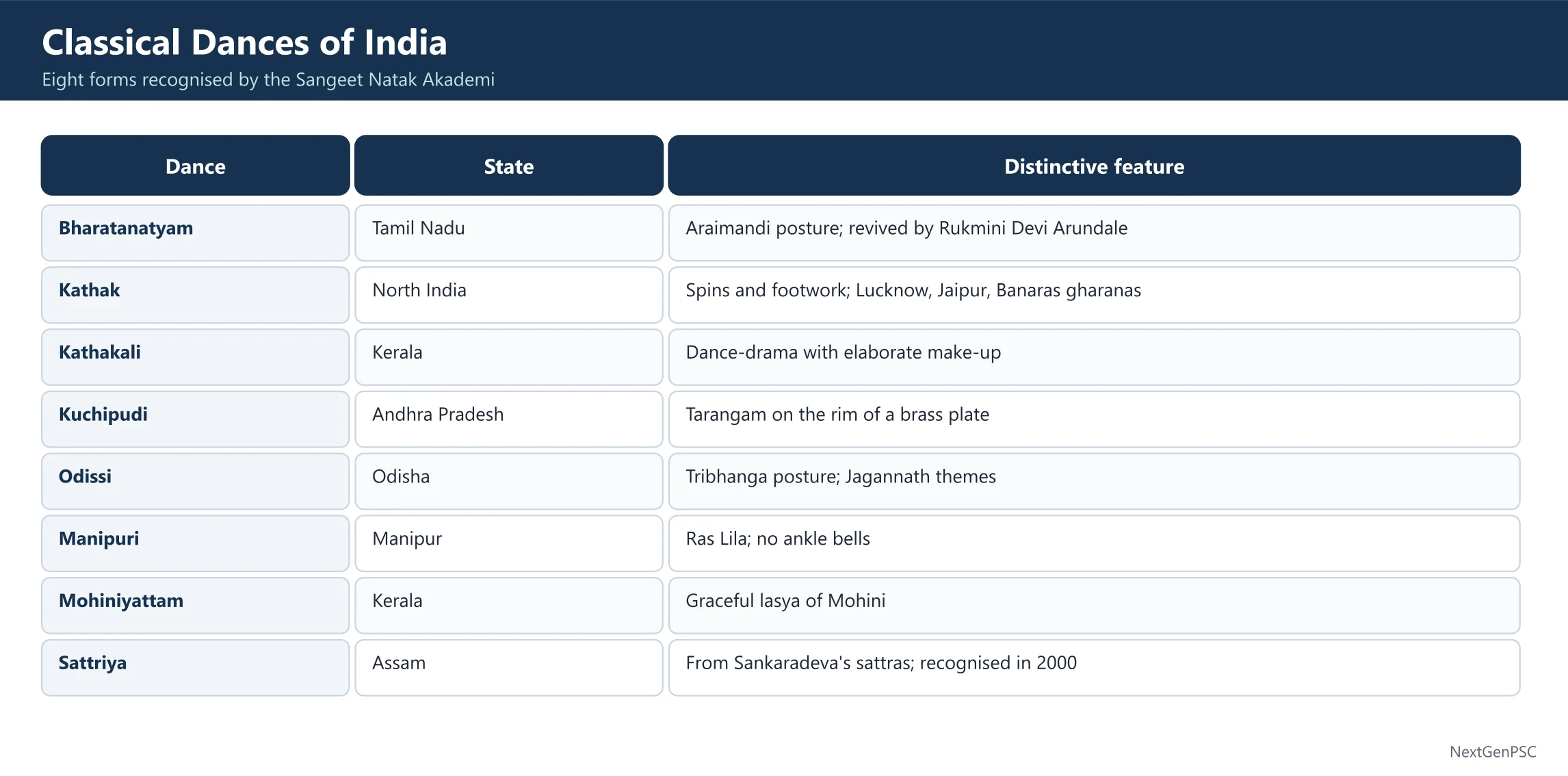Screen dimensions: 1568x776
Task: Click the Tribhanga posture feature cell
Action: (x=1094, y=482)
